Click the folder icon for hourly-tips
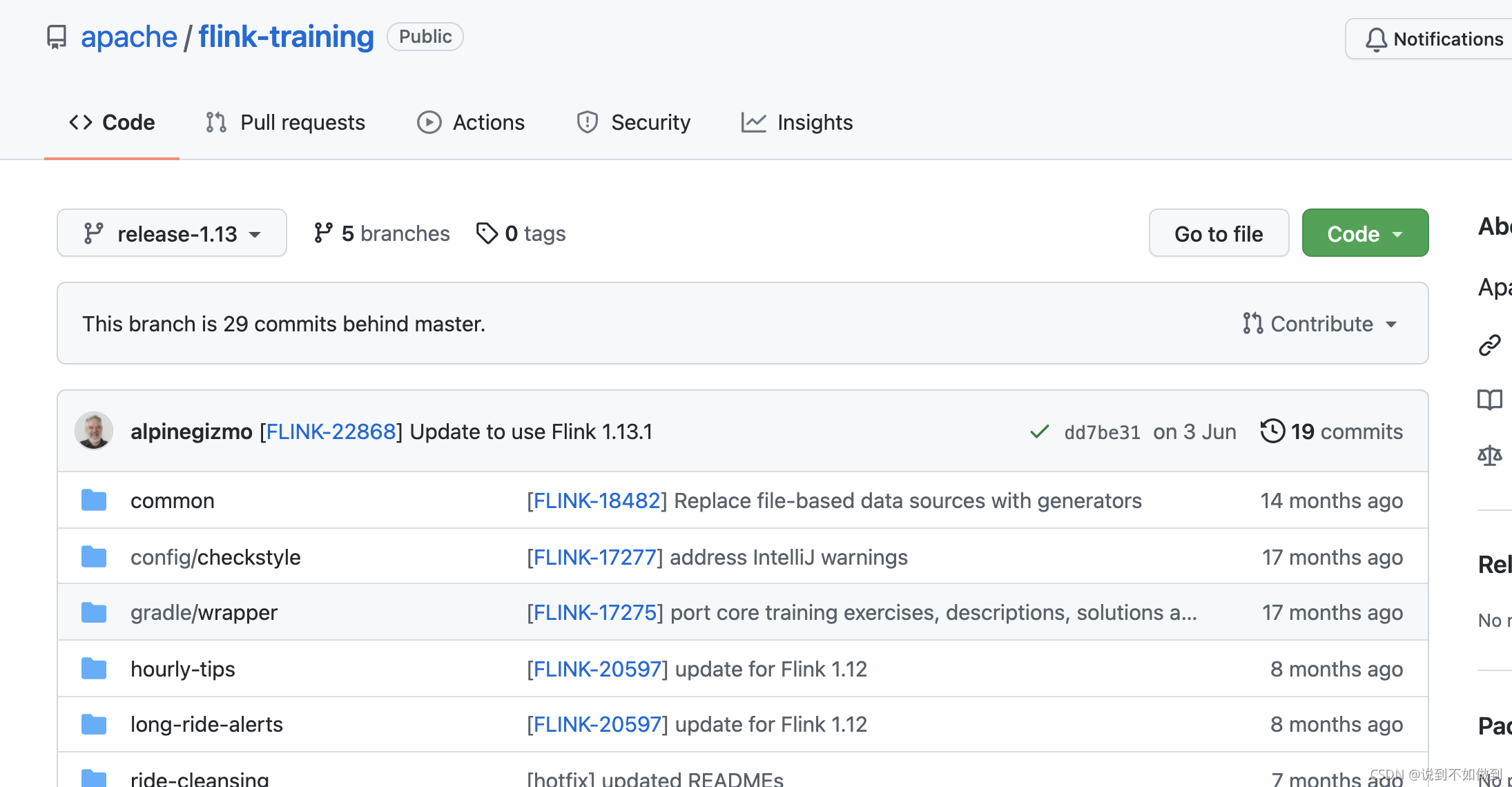This screenshot has width=1512, height=787. 94,668
